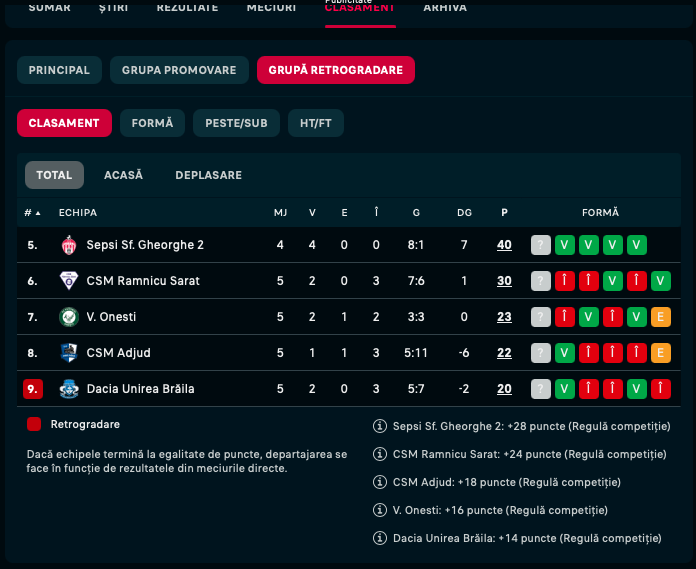
Task: Click Dacia Unirea Brăila's underlined 20 points
Action: [504, 389]
